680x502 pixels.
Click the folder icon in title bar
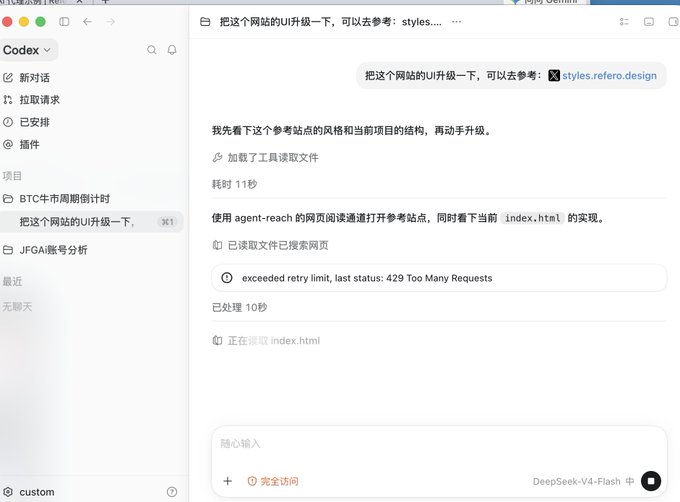click(x=205, y=22)
